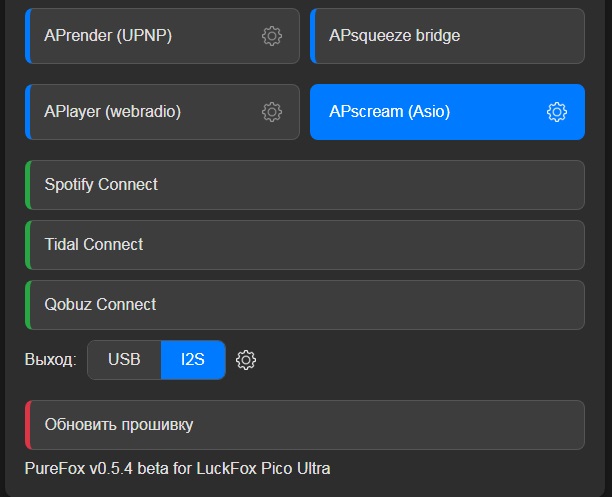Open APscream (Asio) settings gear
612x497 pixels.
coord(557,112)
